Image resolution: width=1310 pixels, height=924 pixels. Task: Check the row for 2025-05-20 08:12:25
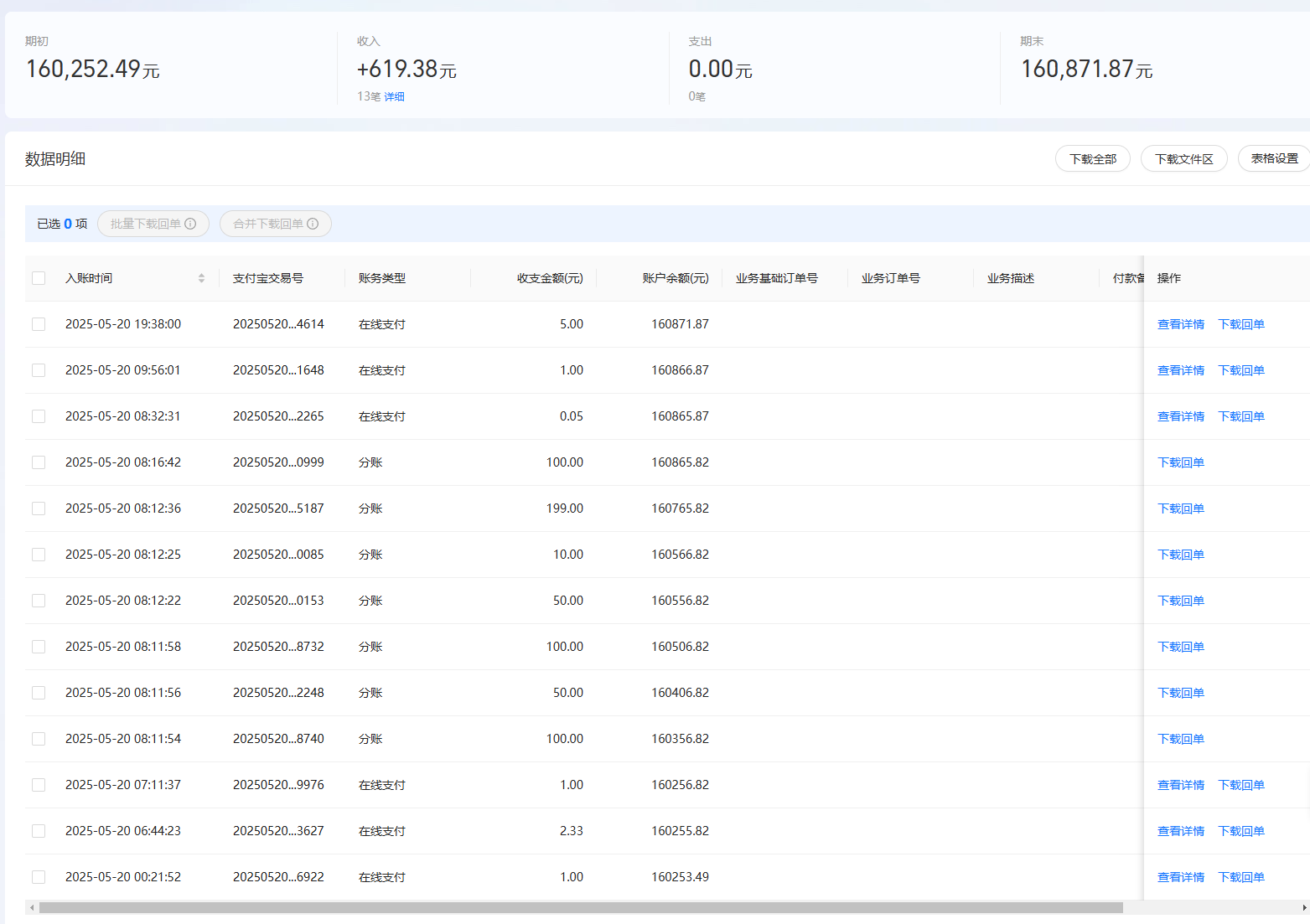pos(39,555)
